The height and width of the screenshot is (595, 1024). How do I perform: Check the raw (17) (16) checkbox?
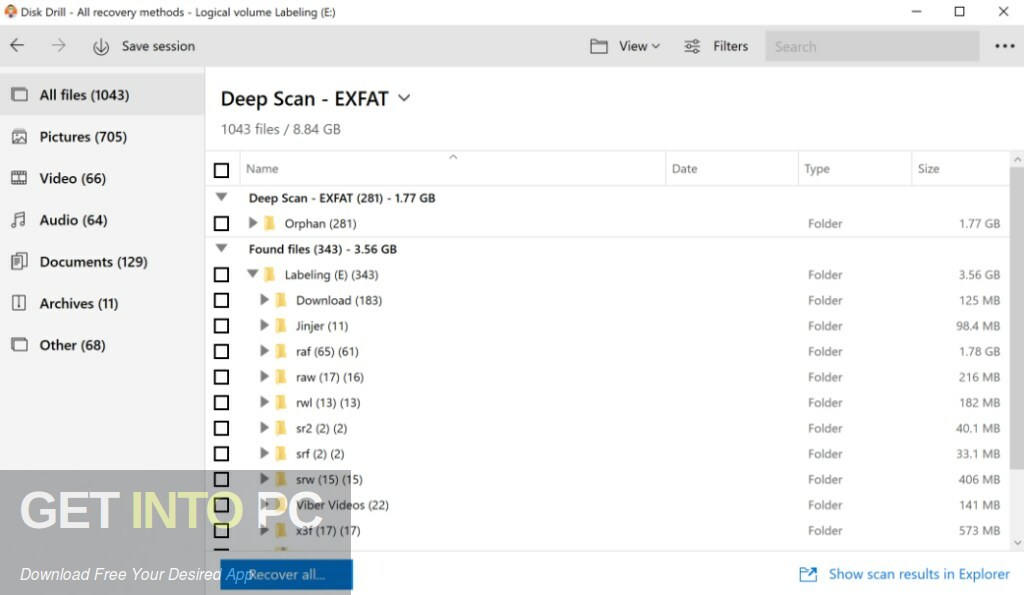point(221,377)
